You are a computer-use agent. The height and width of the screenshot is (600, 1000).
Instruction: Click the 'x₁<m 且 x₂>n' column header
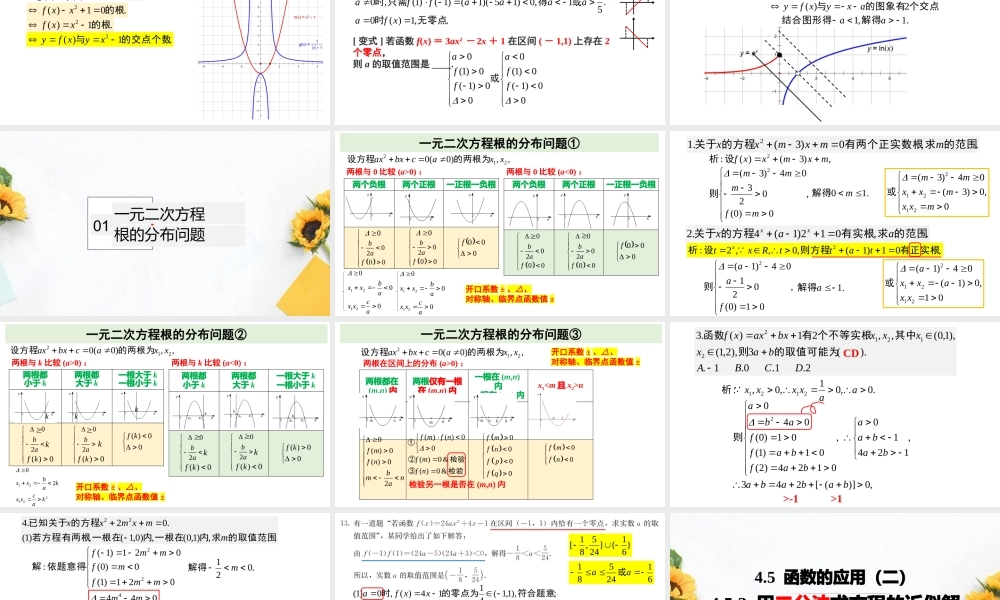[560, 386]
